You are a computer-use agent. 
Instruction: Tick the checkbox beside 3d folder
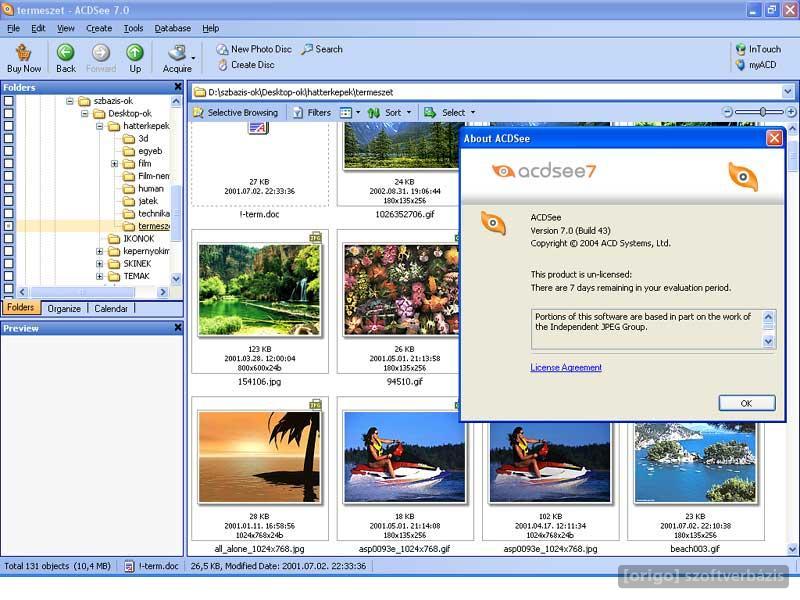tap(9, 138)
